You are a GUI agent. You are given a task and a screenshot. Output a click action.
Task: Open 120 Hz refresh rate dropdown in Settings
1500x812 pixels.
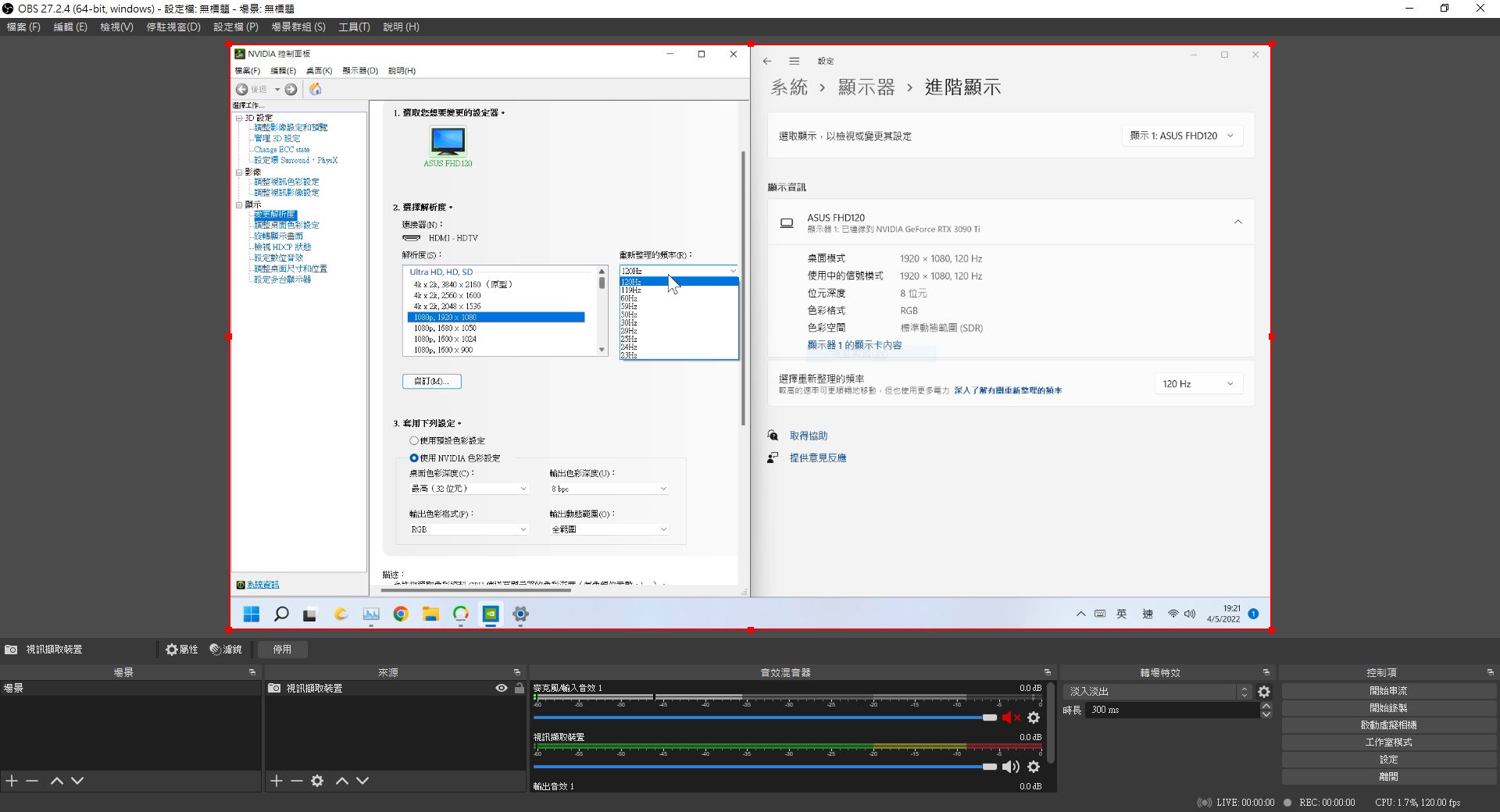pyautogui.click(x=1198, y=384)
